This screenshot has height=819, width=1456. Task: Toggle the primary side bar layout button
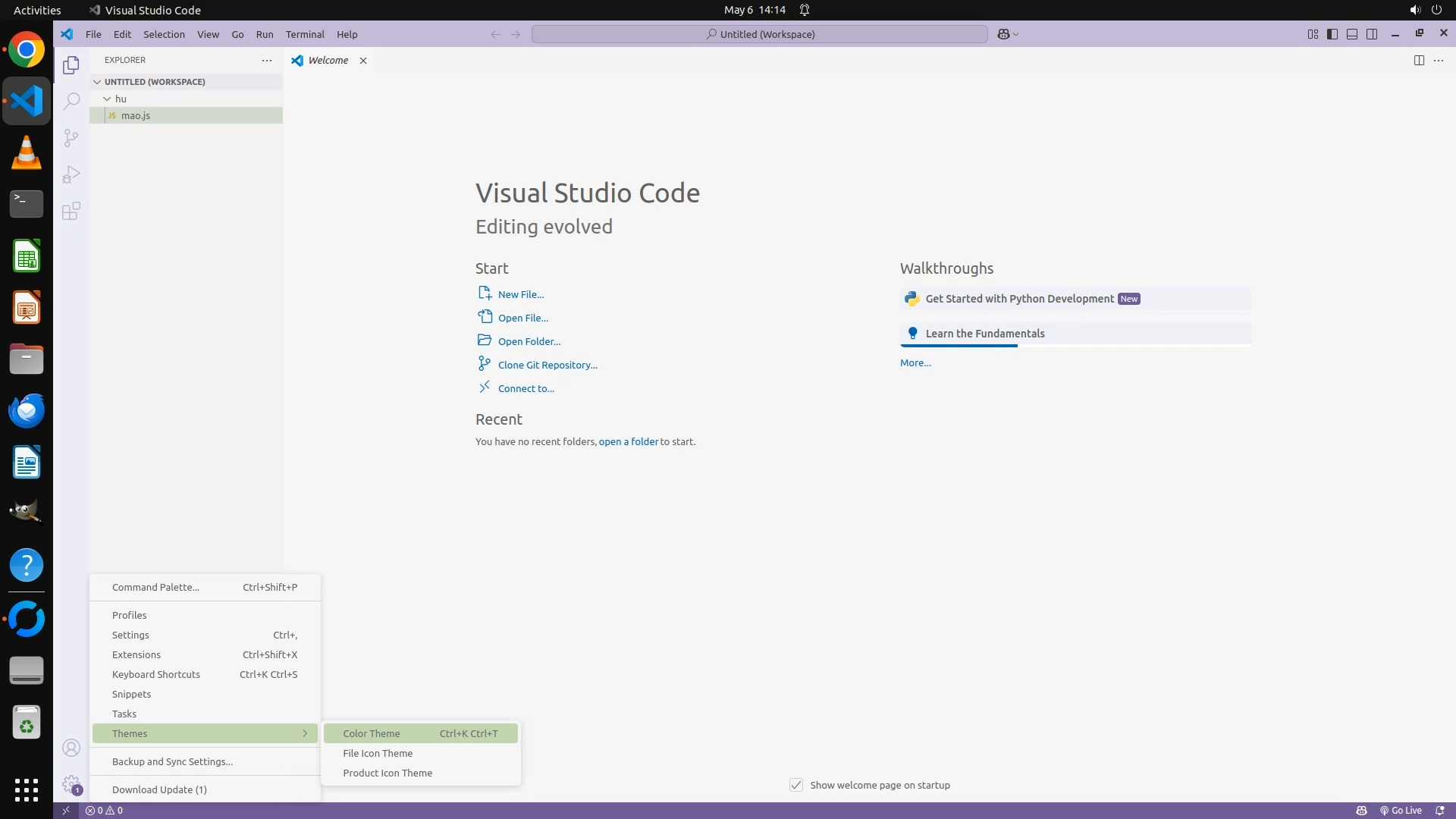[1332, 34]
